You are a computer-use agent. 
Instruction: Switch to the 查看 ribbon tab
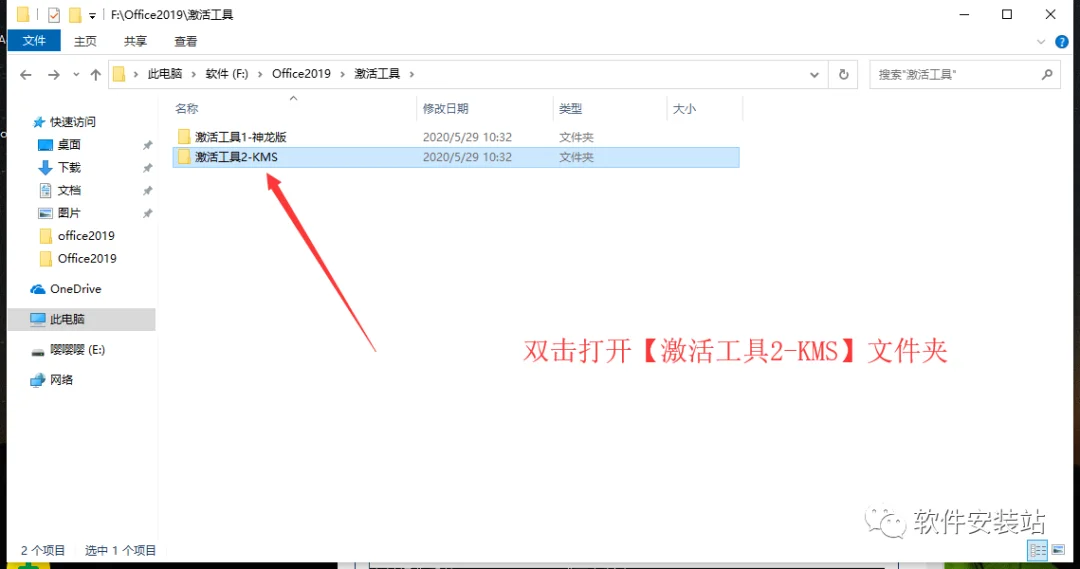click(185, 41)
